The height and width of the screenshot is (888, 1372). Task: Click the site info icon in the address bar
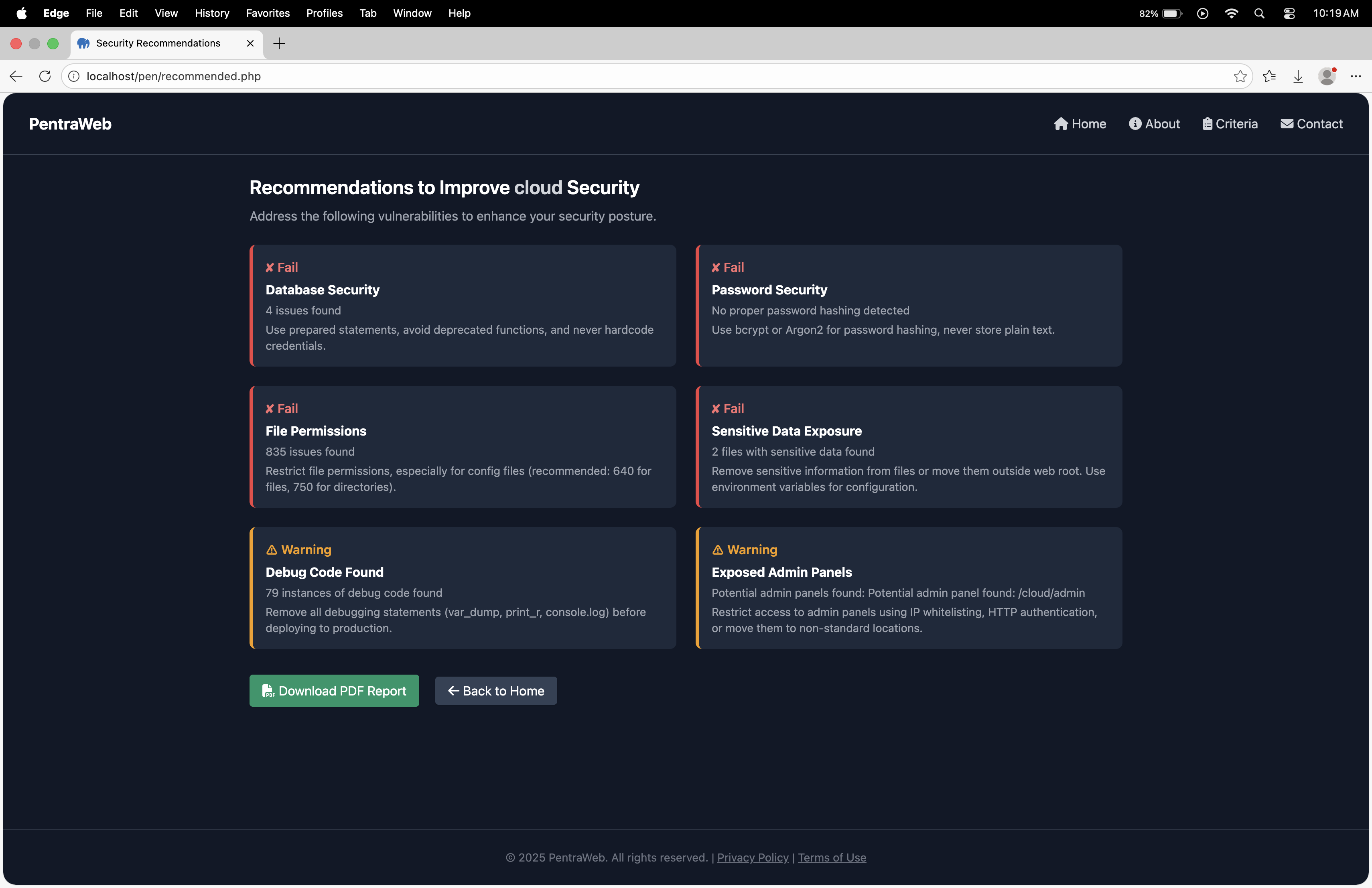click(x=74, y=76)
